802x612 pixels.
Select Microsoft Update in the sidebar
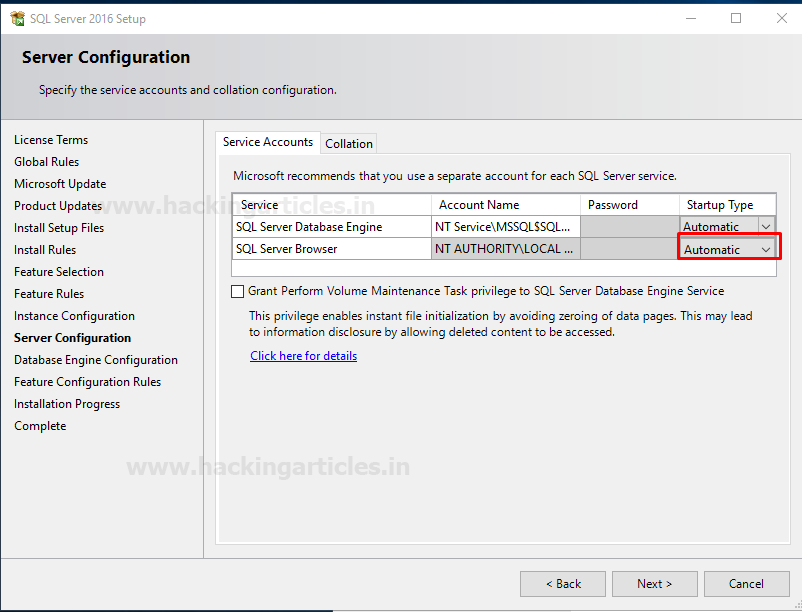pos(60,183)
